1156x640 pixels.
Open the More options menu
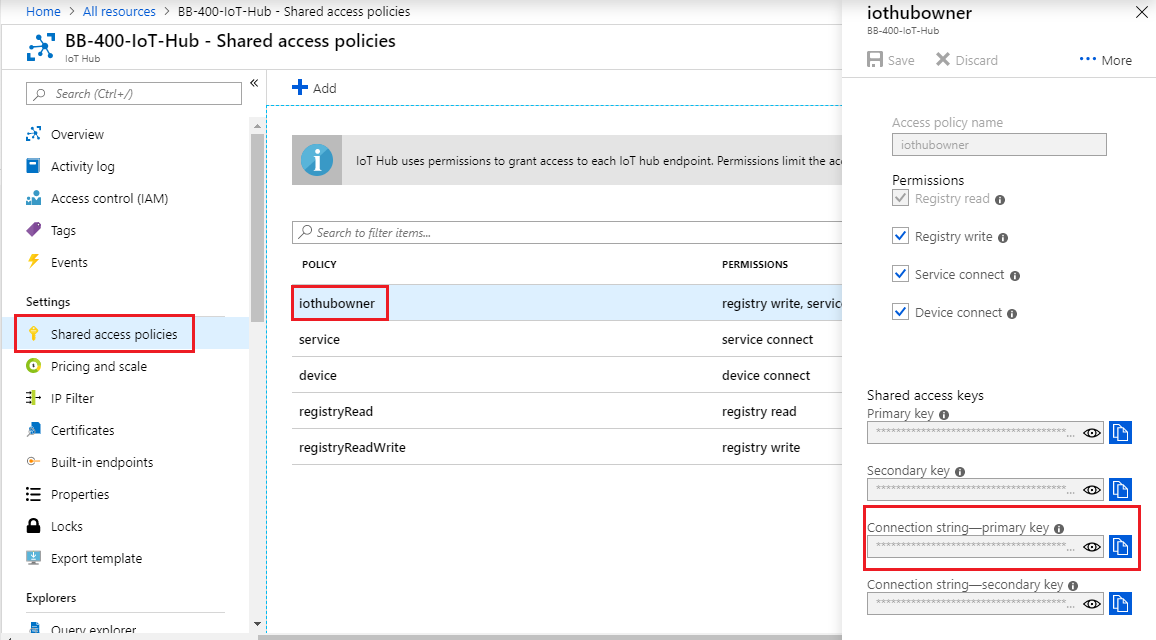point(1105,60)
